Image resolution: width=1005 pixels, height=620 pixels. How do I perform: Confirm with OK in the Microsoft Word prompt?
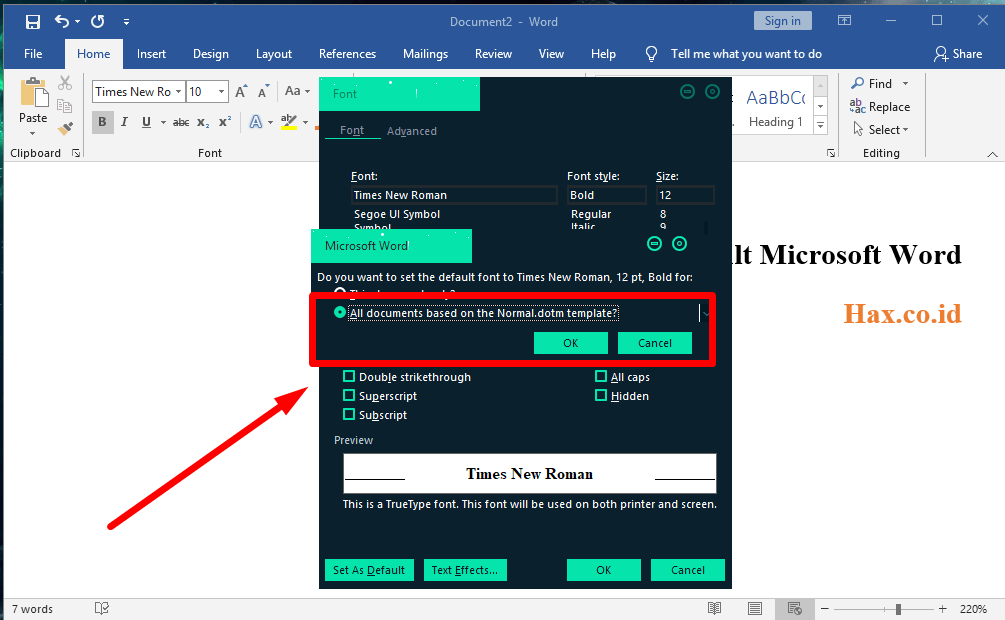tap(570, 343)
